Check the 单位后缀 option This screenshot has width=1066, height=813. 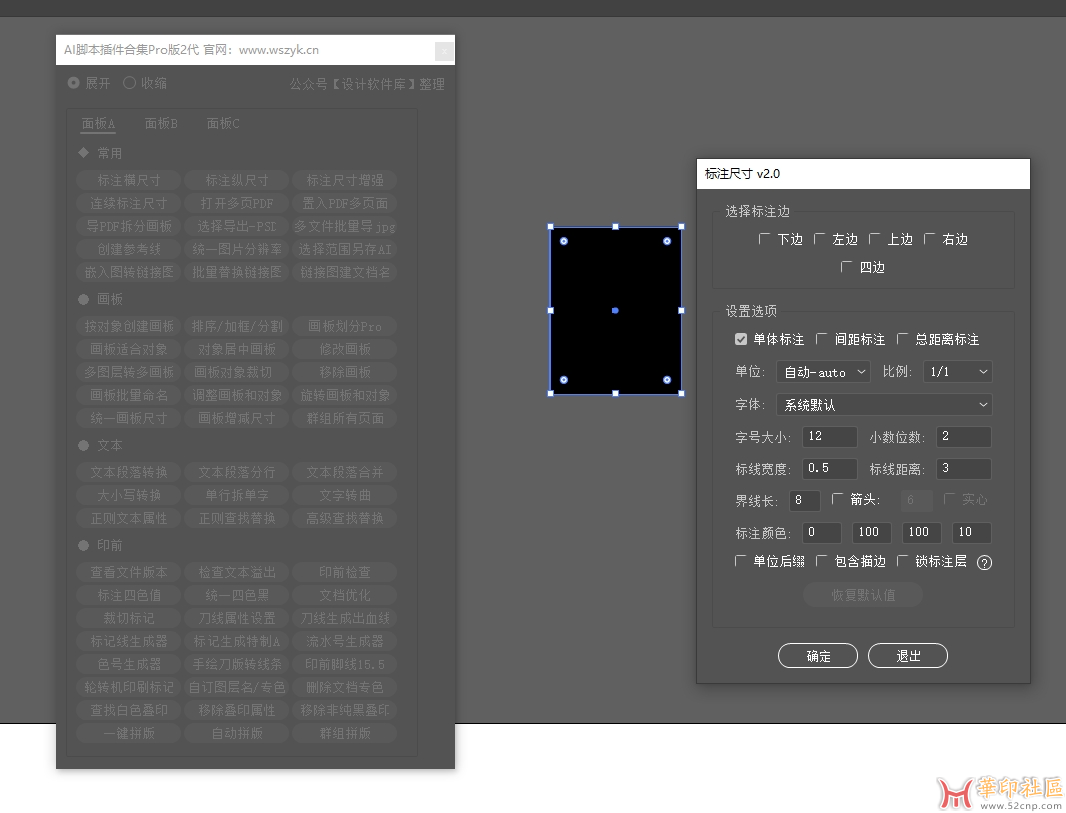click(741, 561)
